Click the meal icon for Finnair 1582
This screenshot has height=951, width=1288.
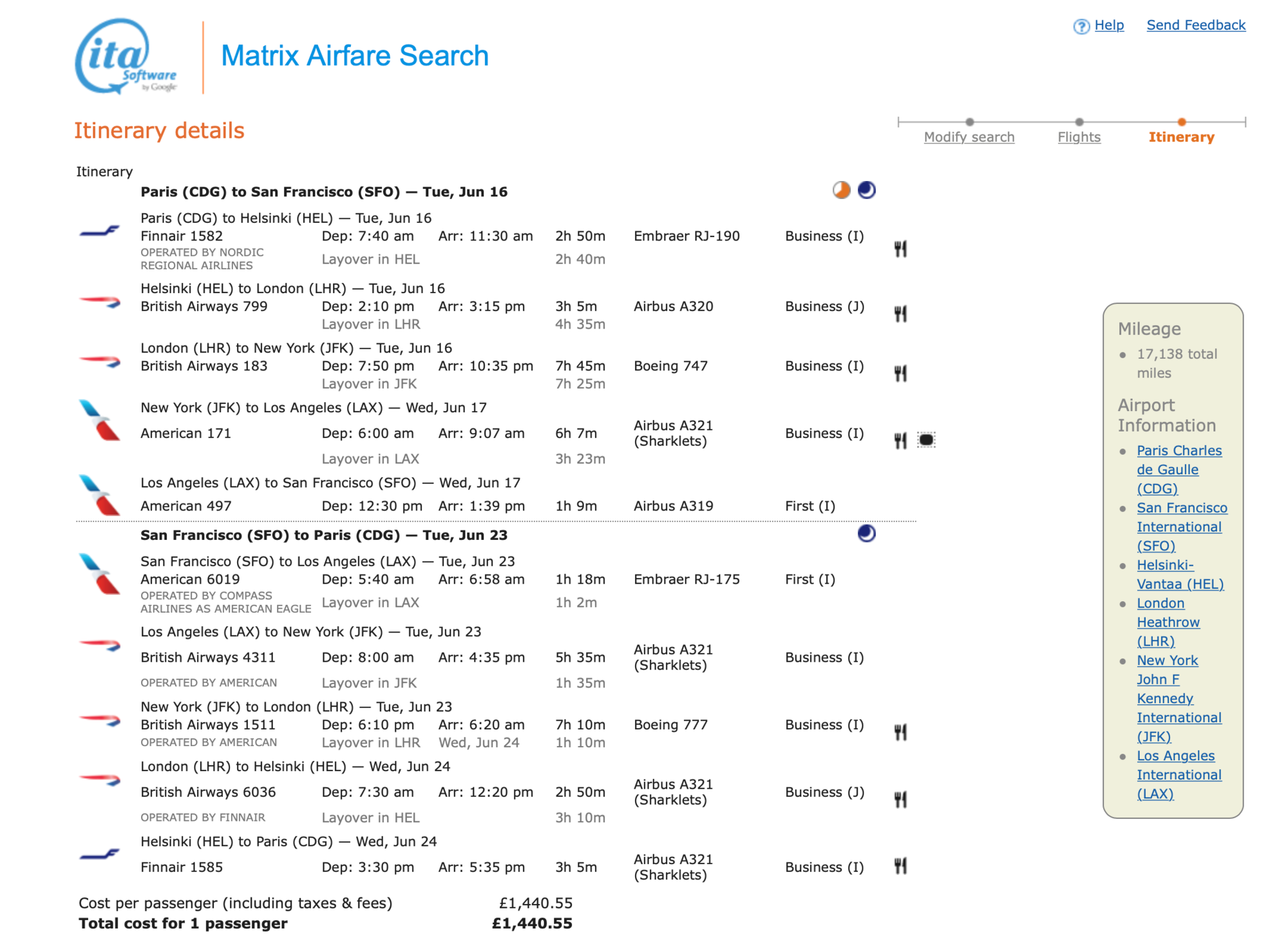coord(900,248)
